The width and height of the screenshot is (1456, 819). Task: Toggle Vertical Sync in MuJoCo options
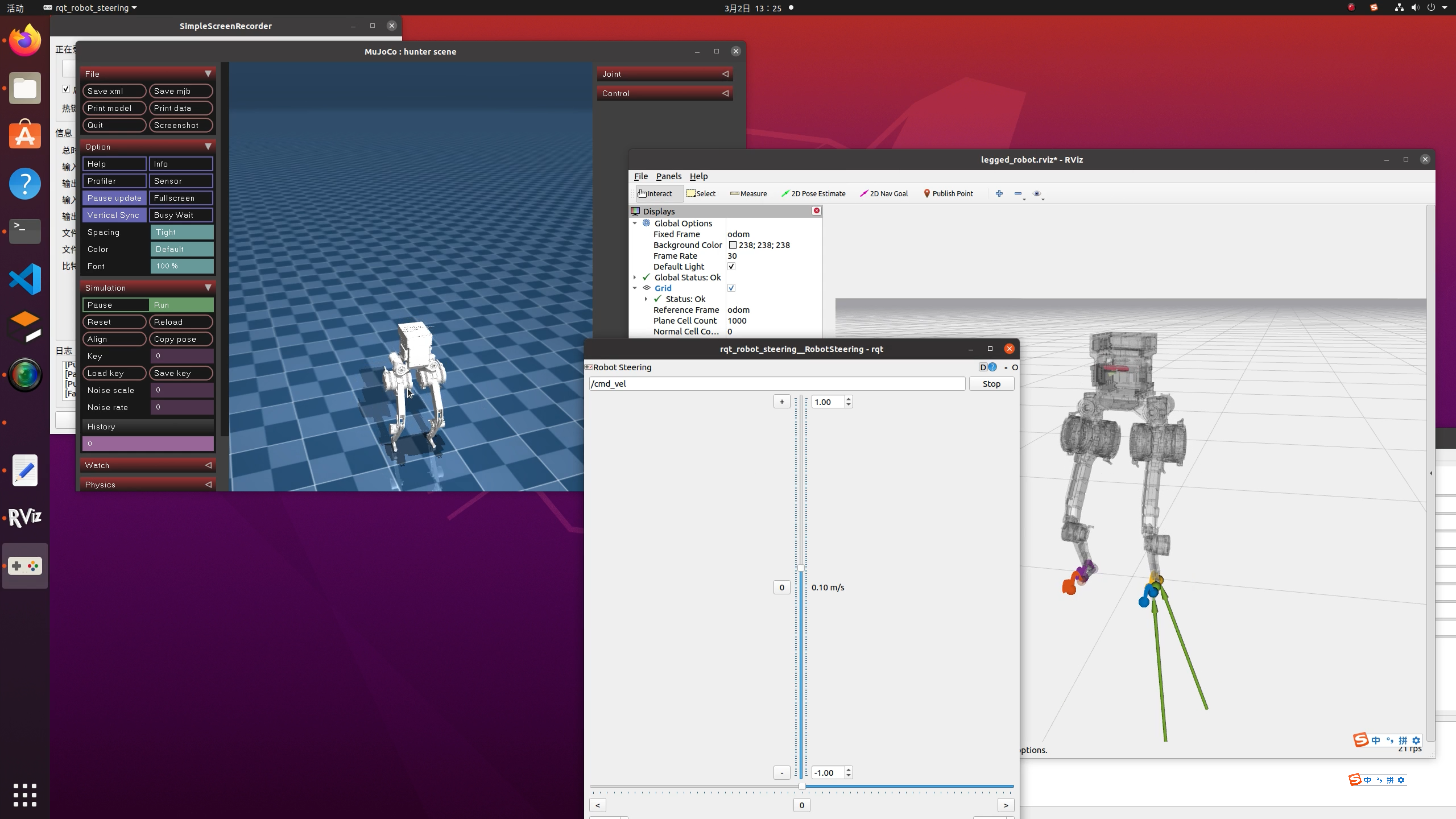point(114,215)
